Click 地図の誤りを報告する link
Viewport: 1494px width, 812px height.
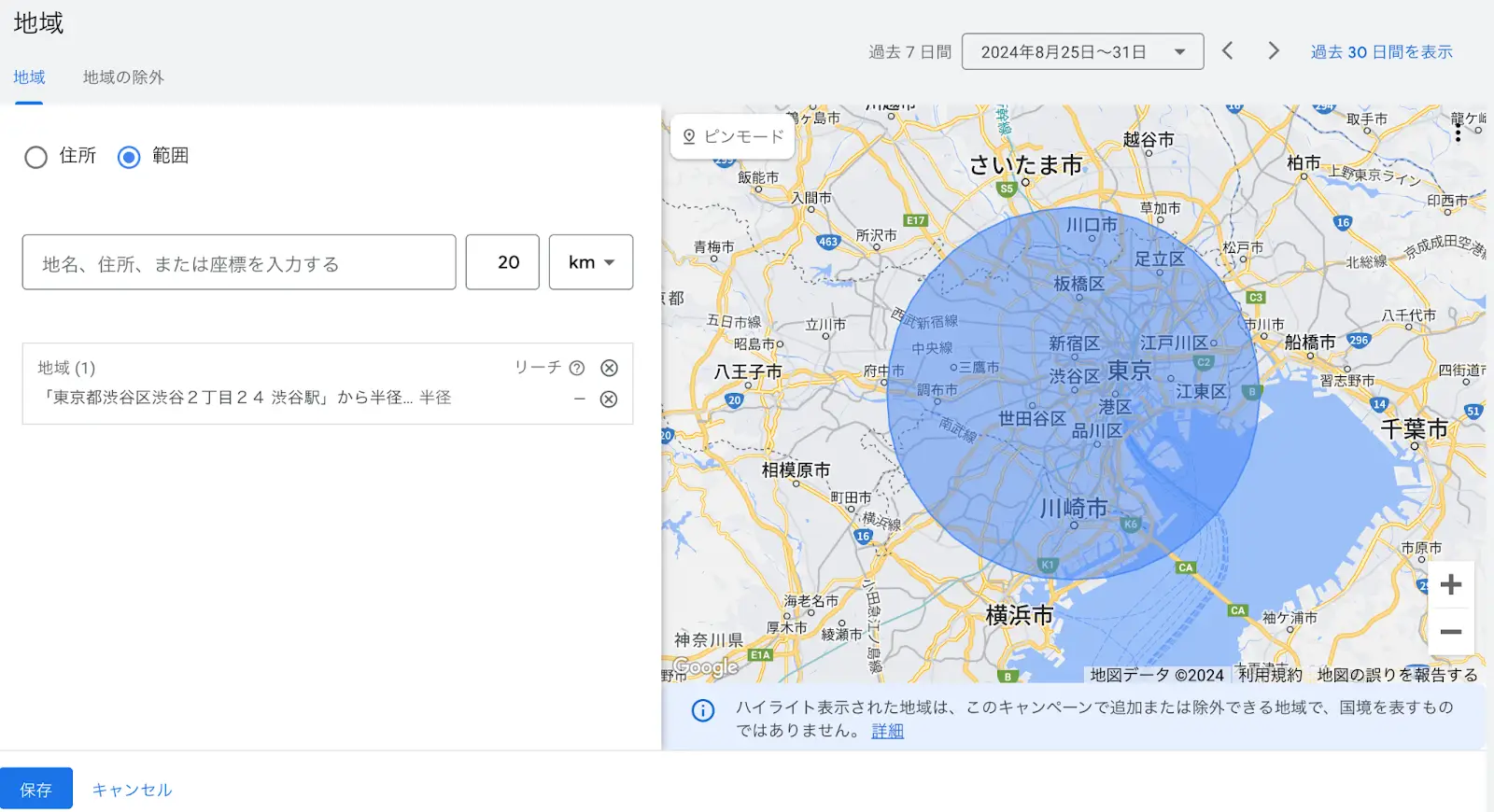(x=1398, y=675)
